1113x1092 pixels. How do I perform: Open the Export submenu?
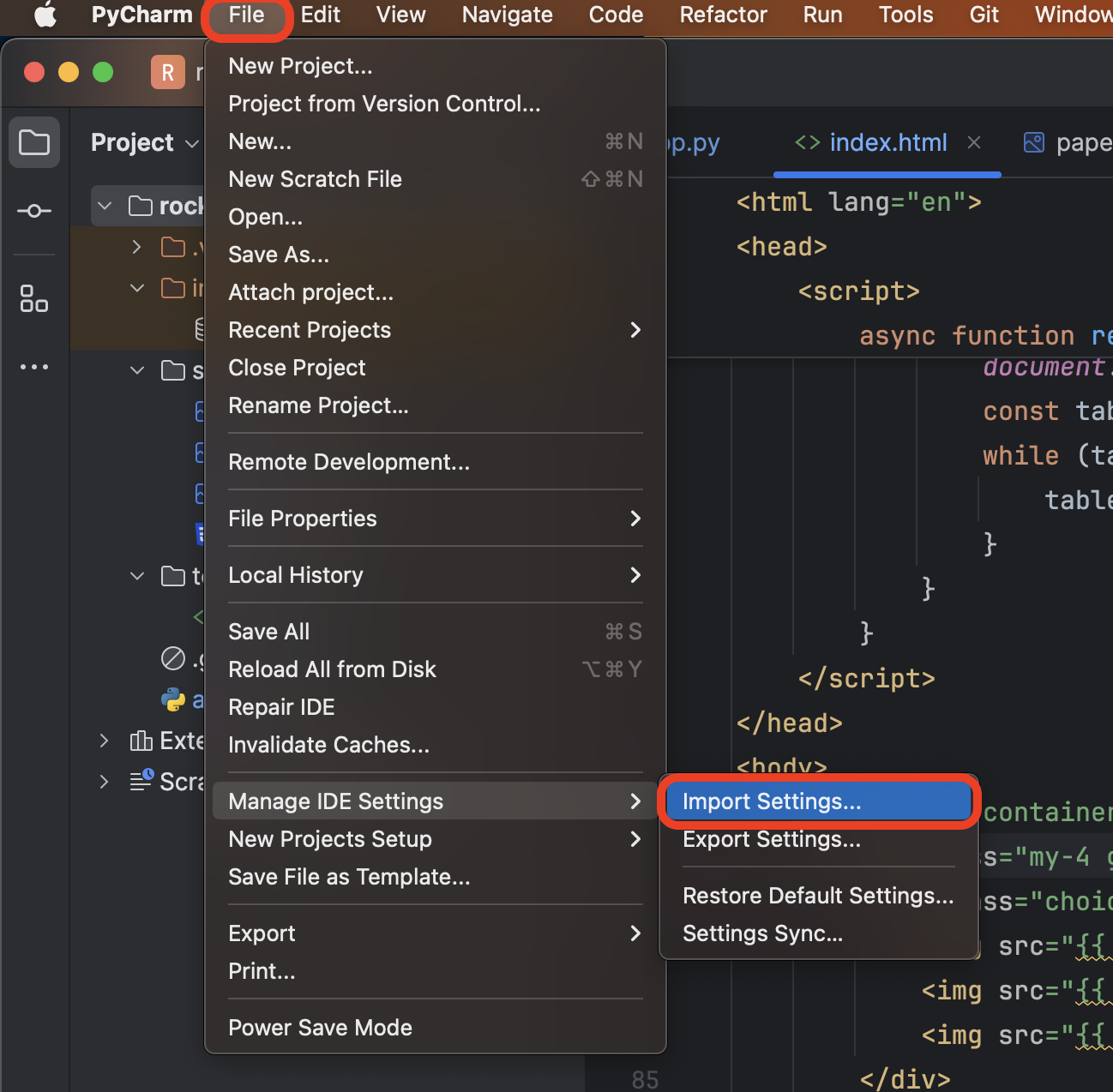pyautogui.click(x=436, y=933)
